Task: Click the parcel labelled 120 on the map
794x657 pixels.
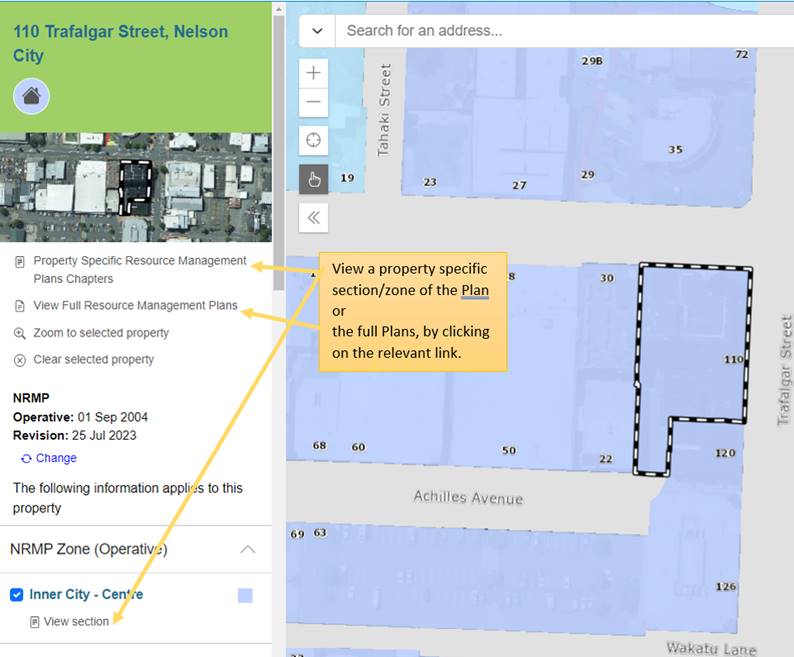Action: (x=725, y=453)
